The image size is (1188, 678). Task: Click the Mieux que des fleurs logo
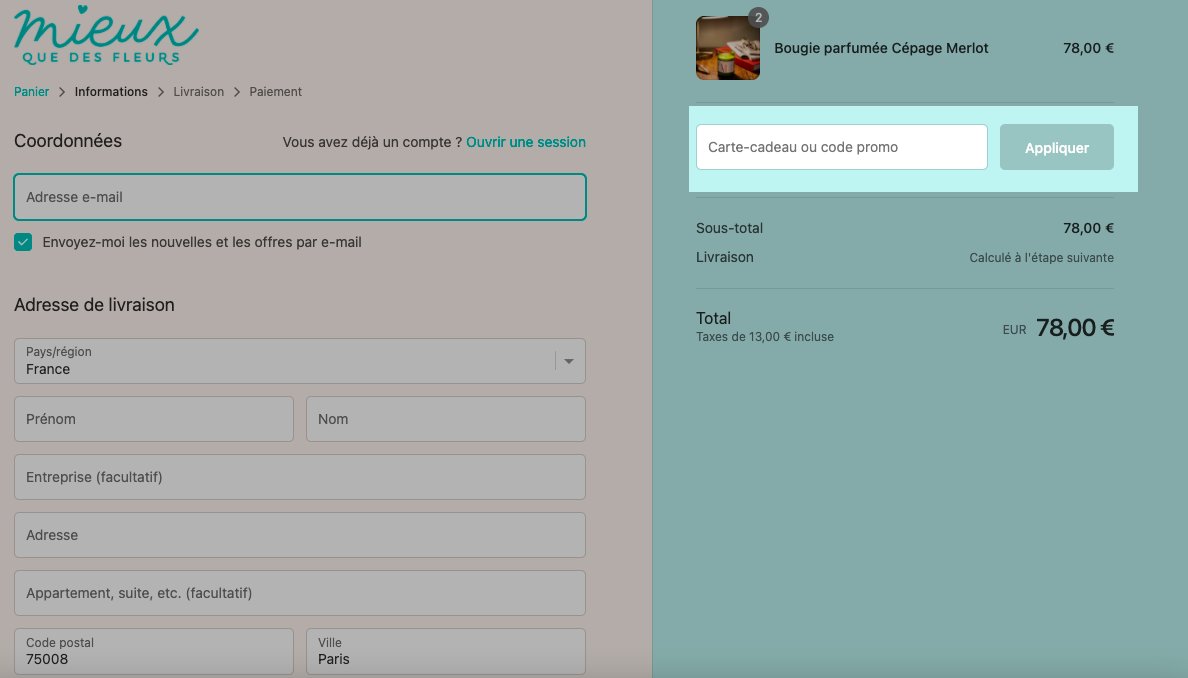click(106, 35)
